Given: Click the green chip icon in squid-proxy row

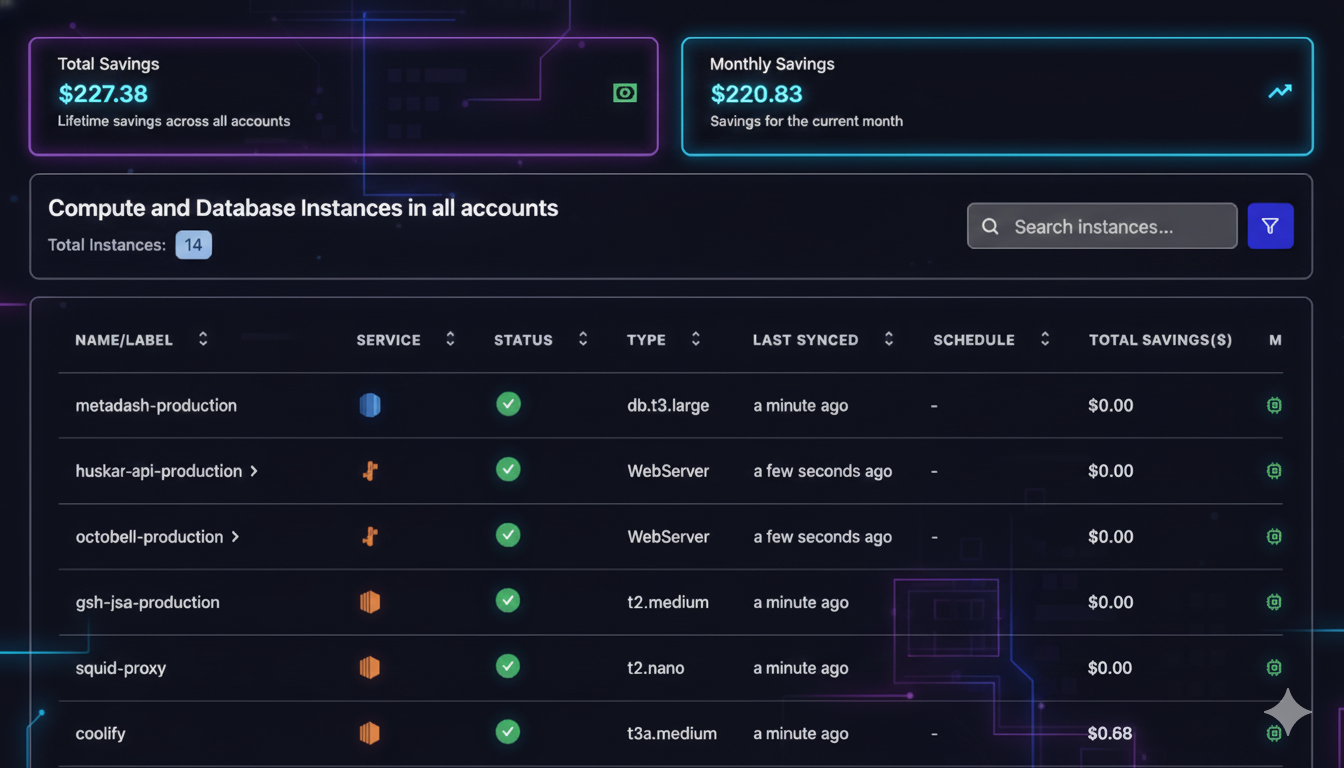Looking at the screenshot, I should click(x=1274, y=668).
